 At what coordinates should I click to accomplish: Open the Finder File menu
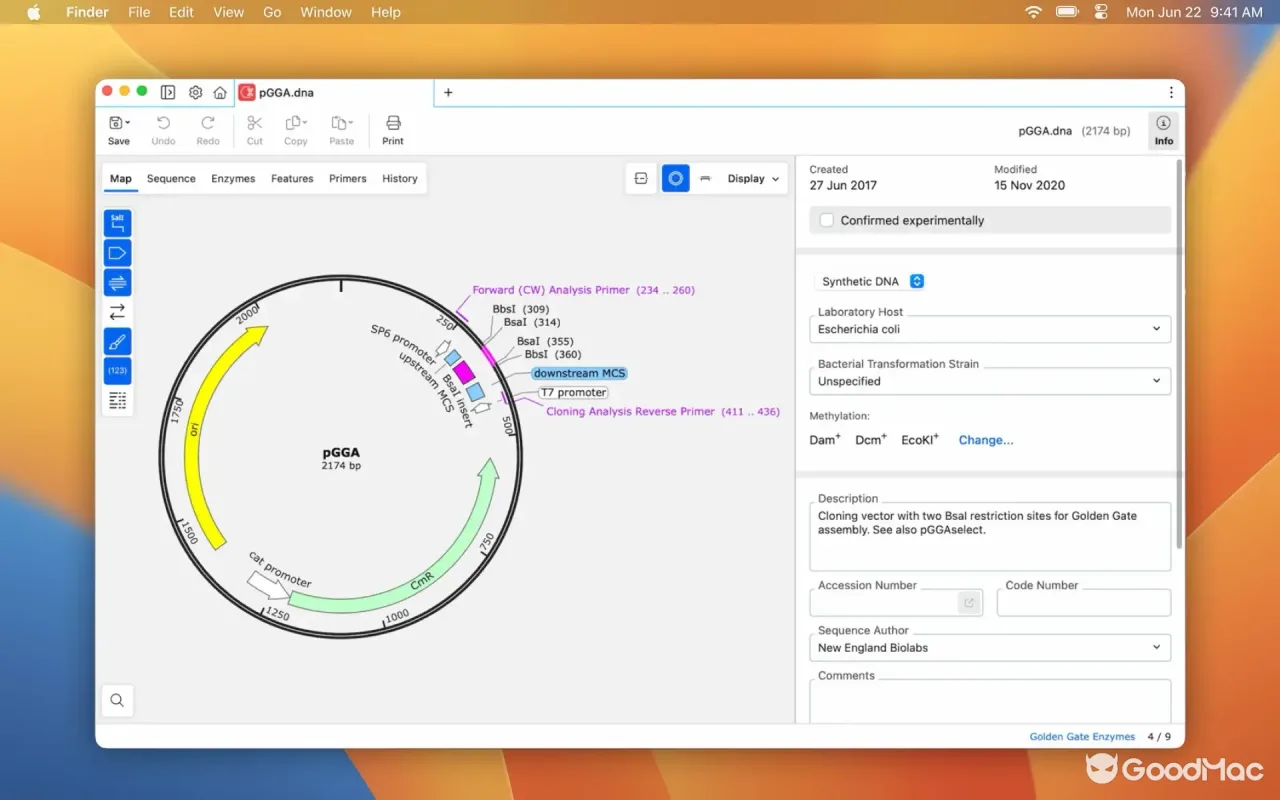(139, 12)
